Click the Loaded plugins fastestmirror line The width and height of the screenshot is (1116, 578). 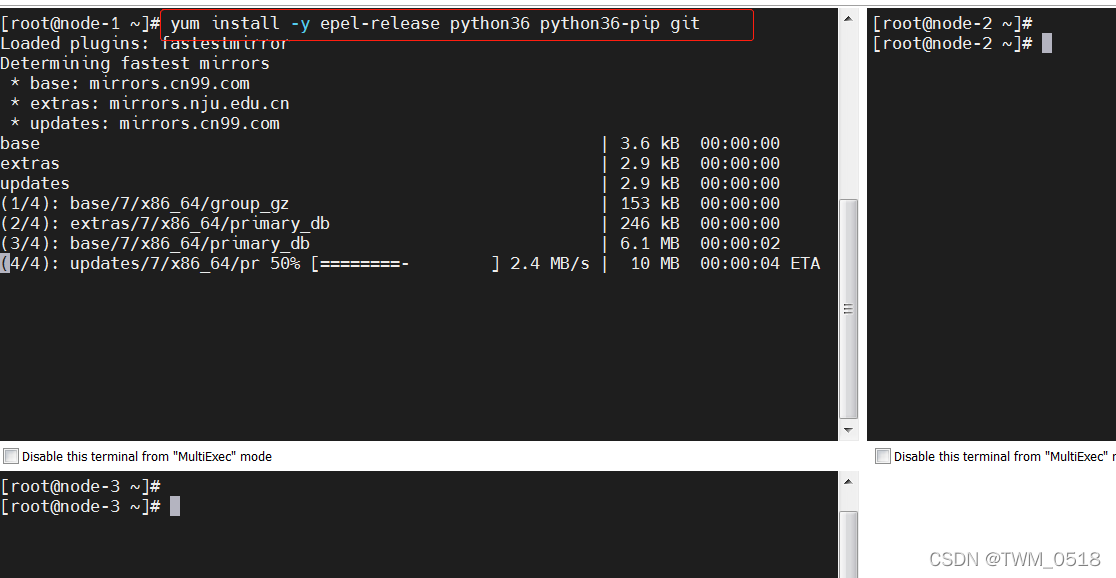[x=145, y=43]
